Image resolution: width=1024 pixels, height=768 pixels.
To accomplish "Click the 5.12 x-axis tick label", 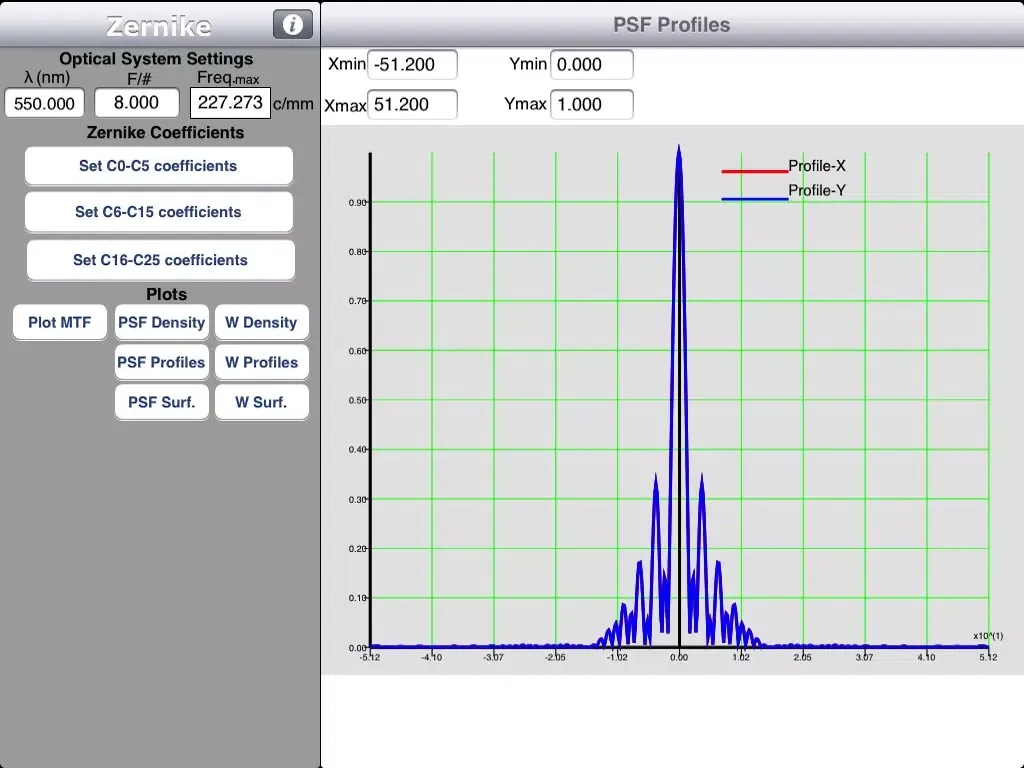I will tap(988, 657).
